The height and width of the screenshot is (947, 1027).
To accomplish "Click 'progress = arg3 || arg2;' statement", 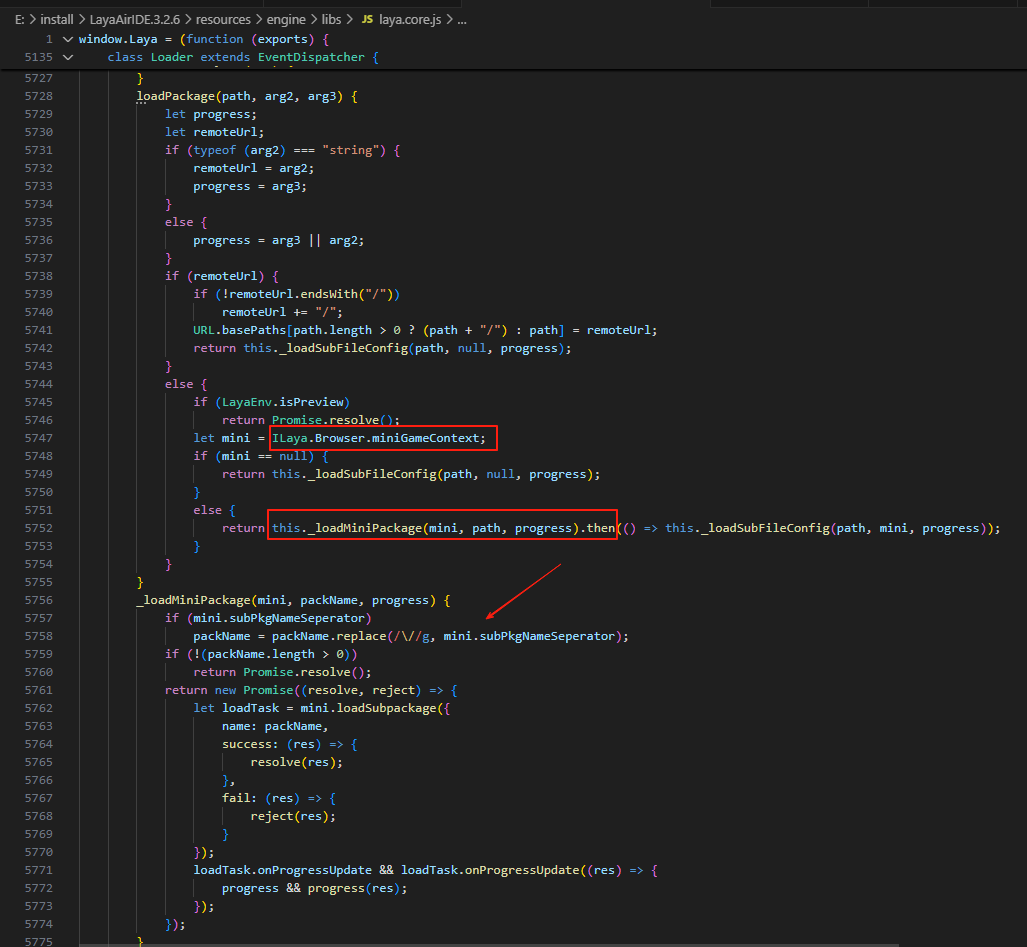I will tap(278, 240).
